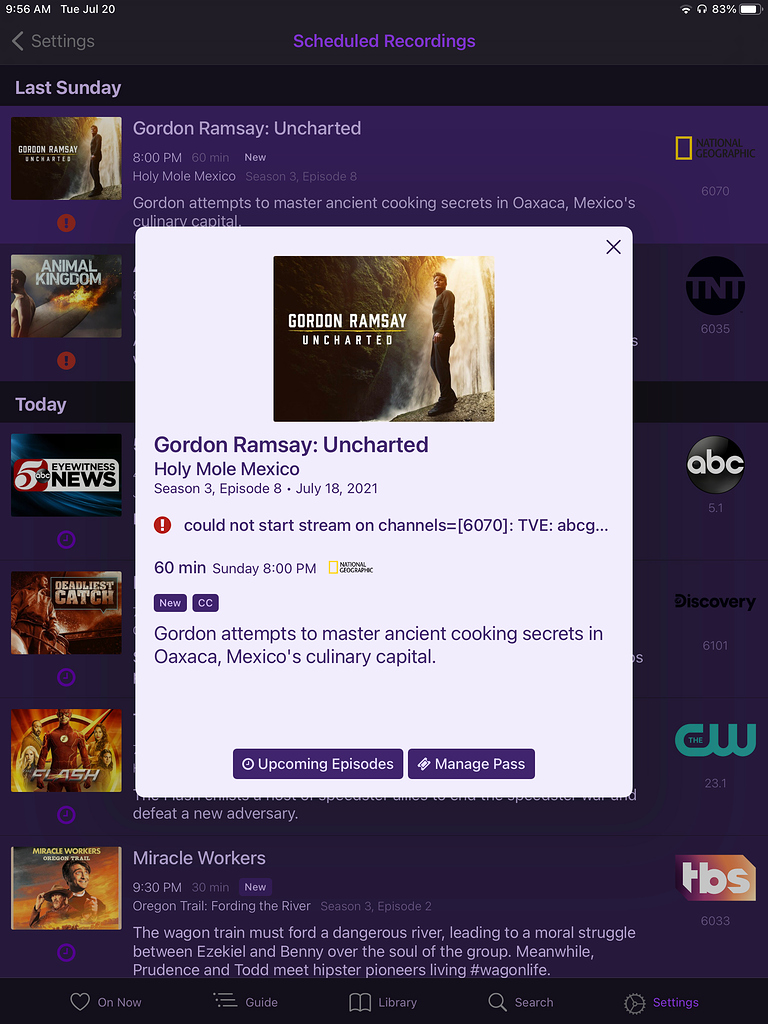This screenshot has width=768, height=1024.
Task: Click the headphones icon in status bar
Action: click(702, 9)
